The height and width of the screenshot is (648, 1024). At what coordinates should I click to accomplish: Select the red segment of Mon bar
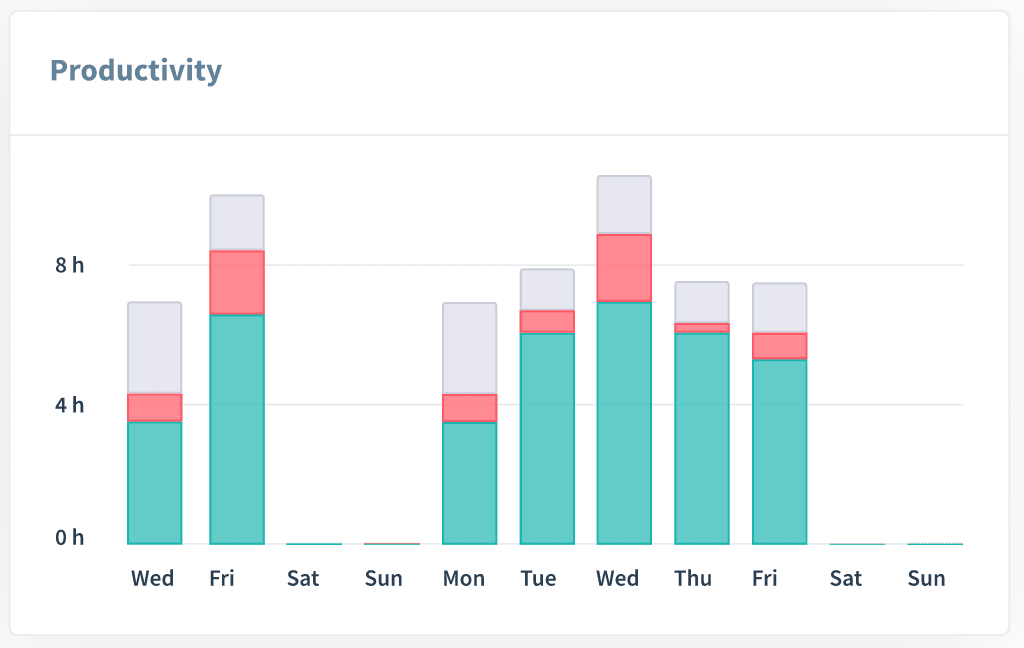(469, 408)
